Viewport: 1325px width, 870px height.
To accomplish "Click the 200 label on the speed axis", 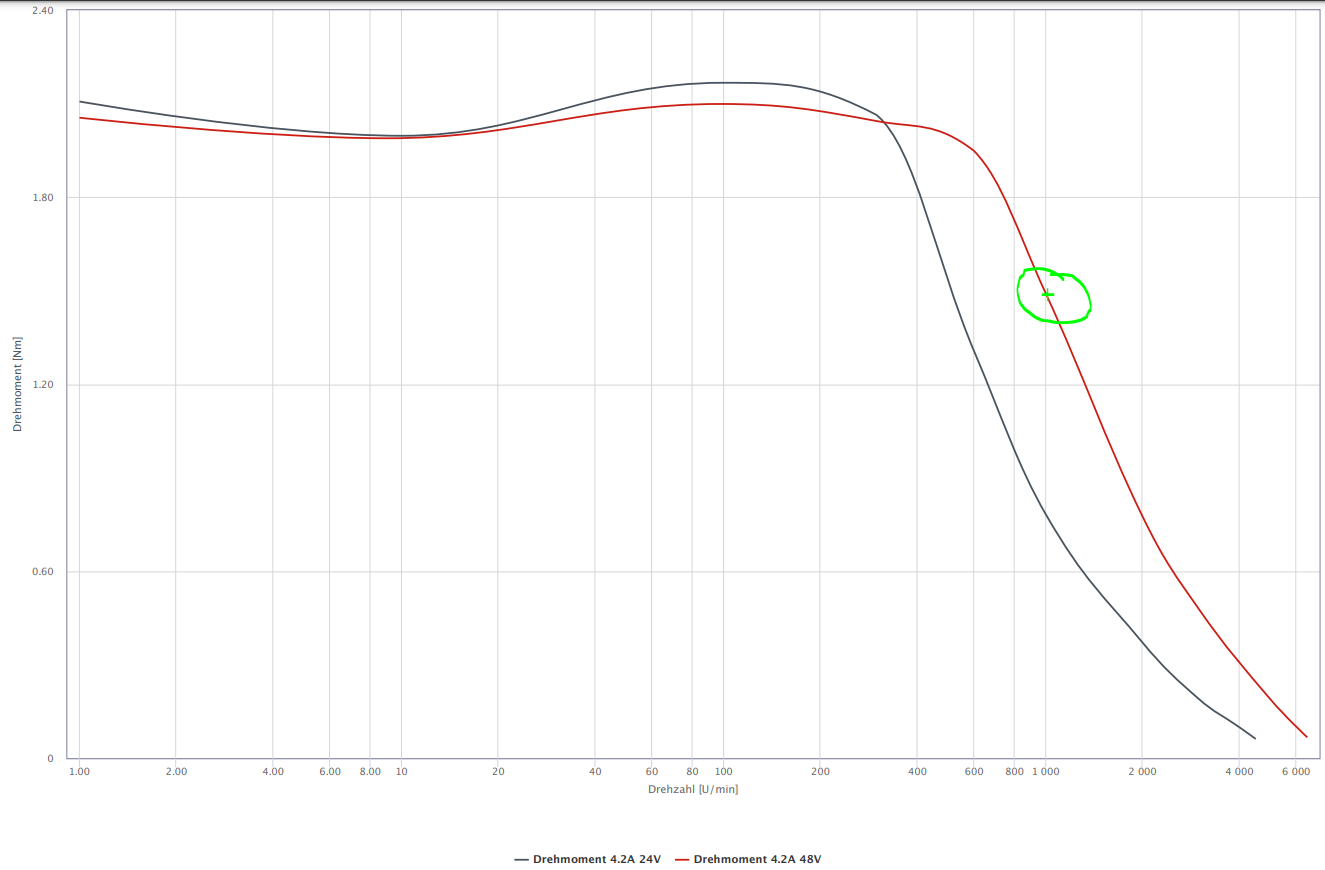I will pos(820,772).
